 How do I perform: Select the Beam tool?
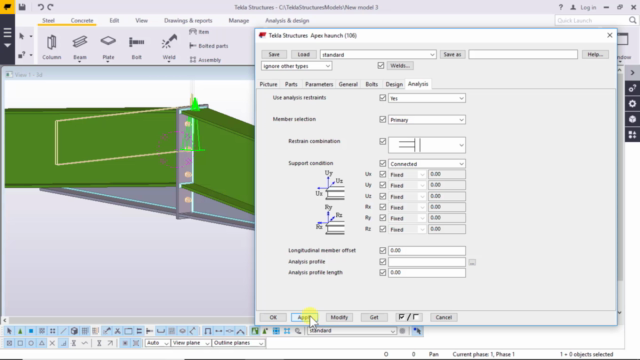pyautogui.click(x=80, y=47)
